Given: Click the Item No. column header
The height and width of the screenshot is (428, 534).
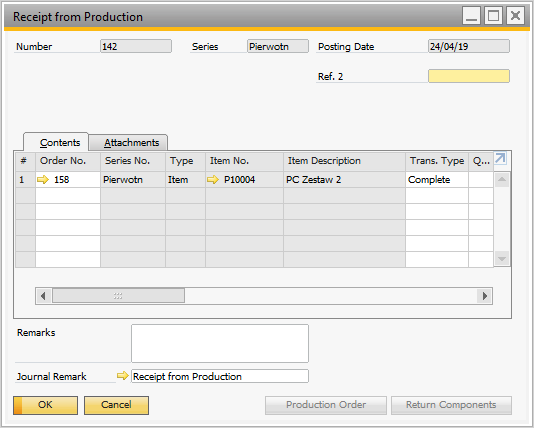Looking at the screenshot, I should coord(244,161).
